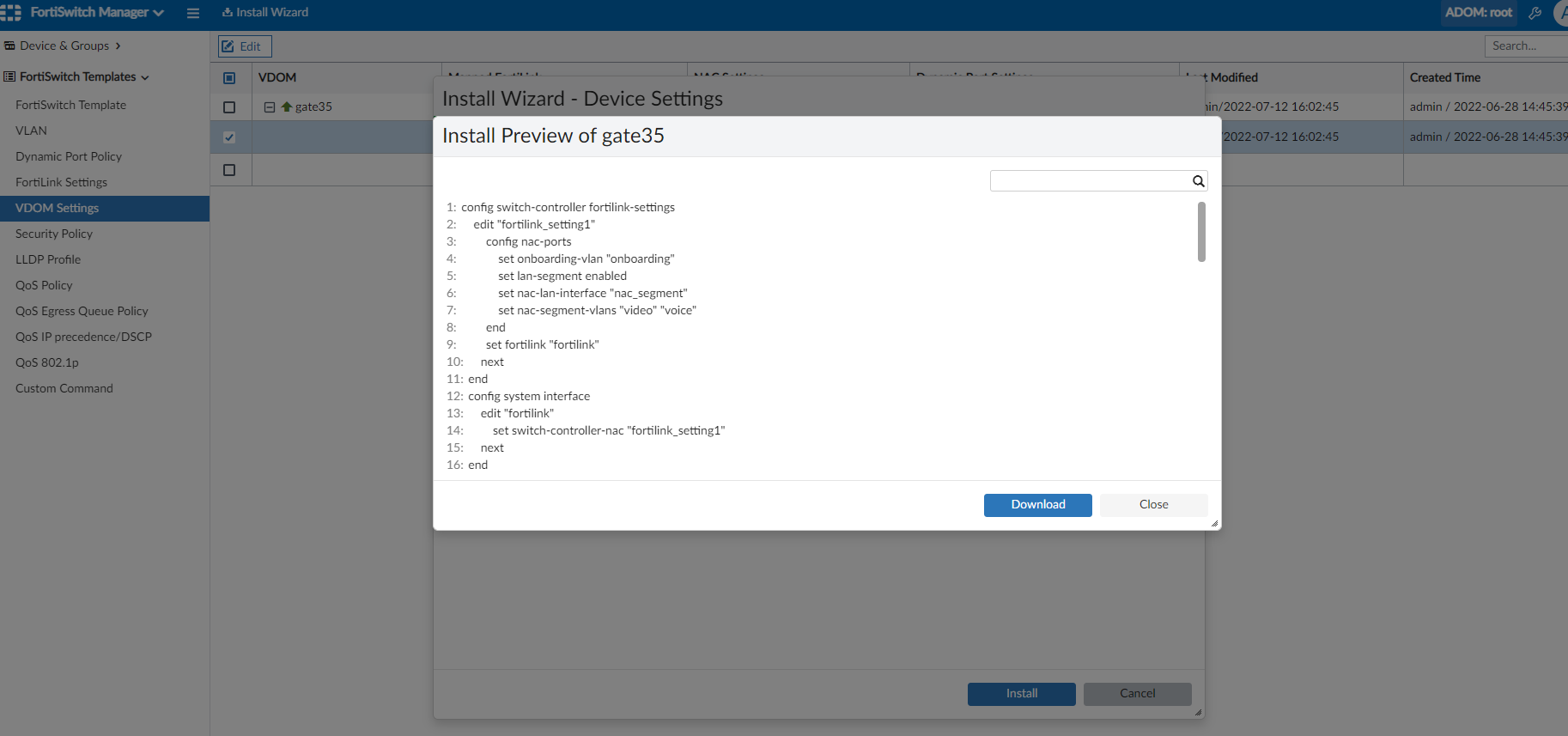Go to VLAN in the sidebar
This screenshot has height=736, width=1568.
(31, 131)
